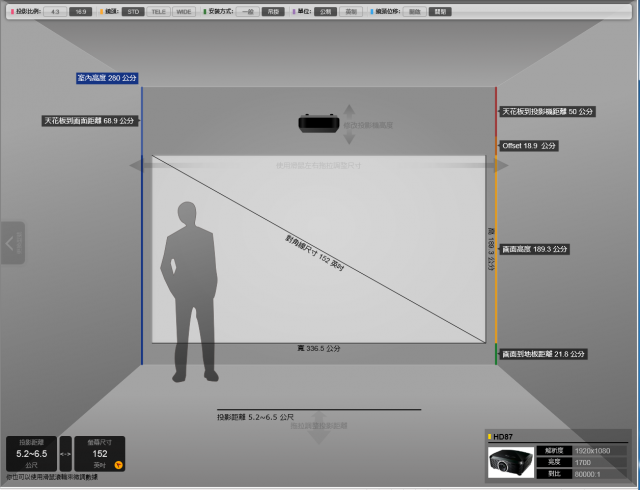Click the down arrow below projector height label
640x490 pixels.
[349, 138]
